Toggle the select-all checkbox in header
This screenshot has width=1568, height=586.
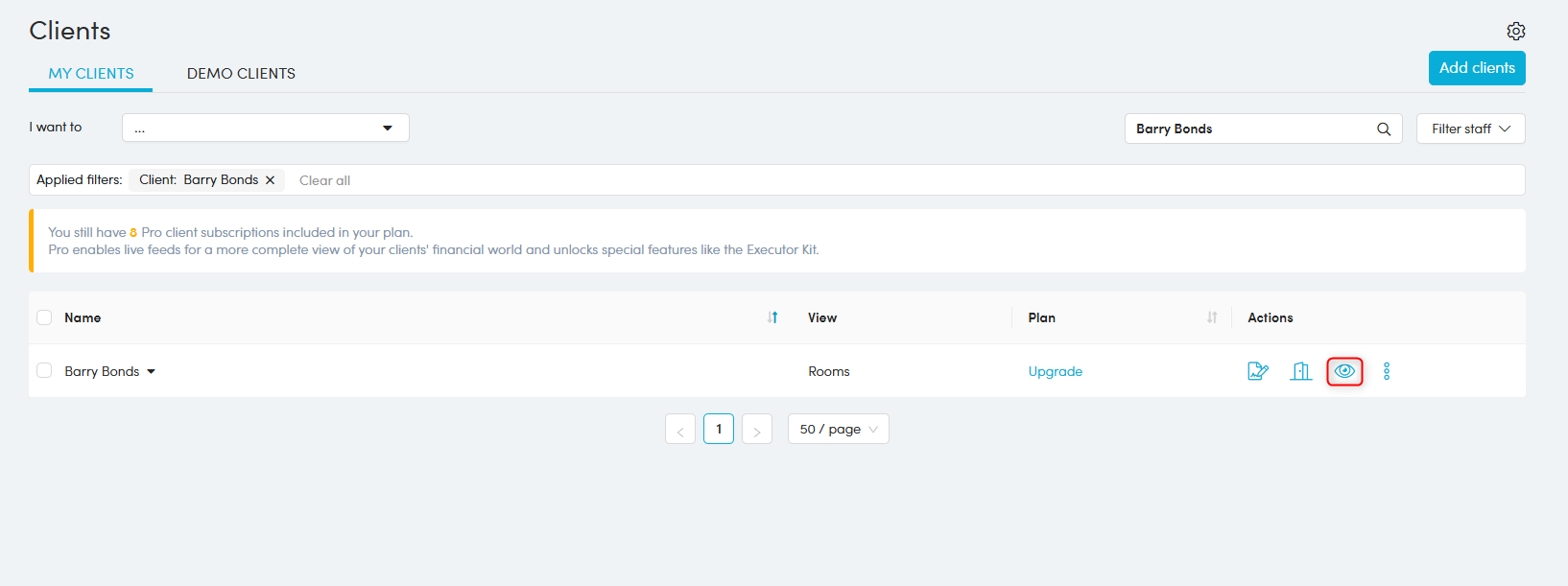pyautogui.click(x=44, y=317)
